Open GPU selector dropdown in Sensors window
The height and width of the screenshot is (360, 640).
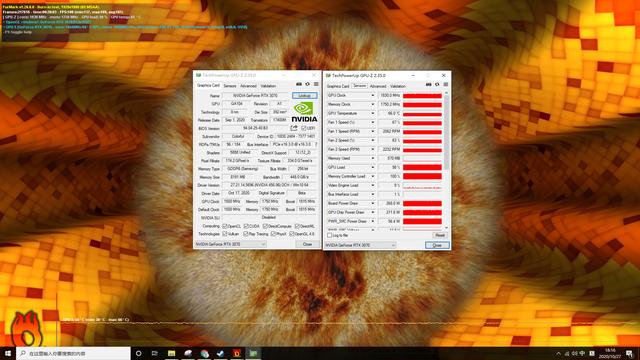[360, 245]
